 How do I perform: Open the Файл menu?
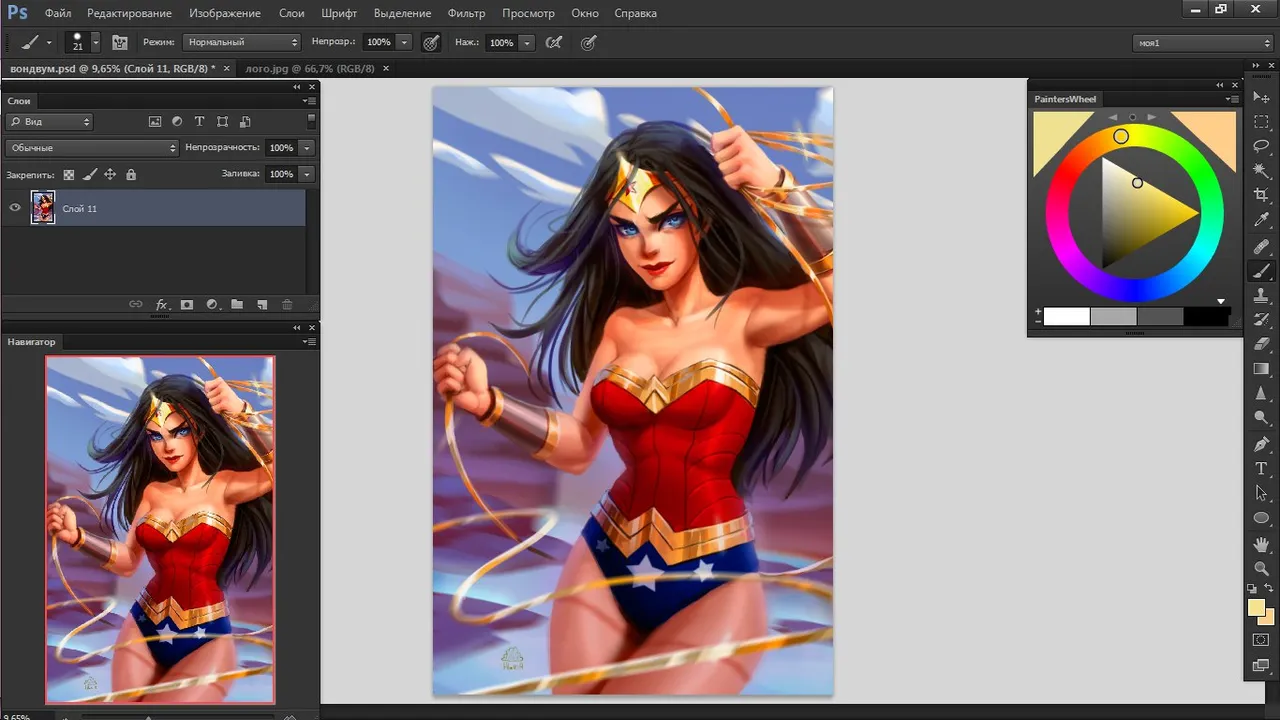[58, 13]
